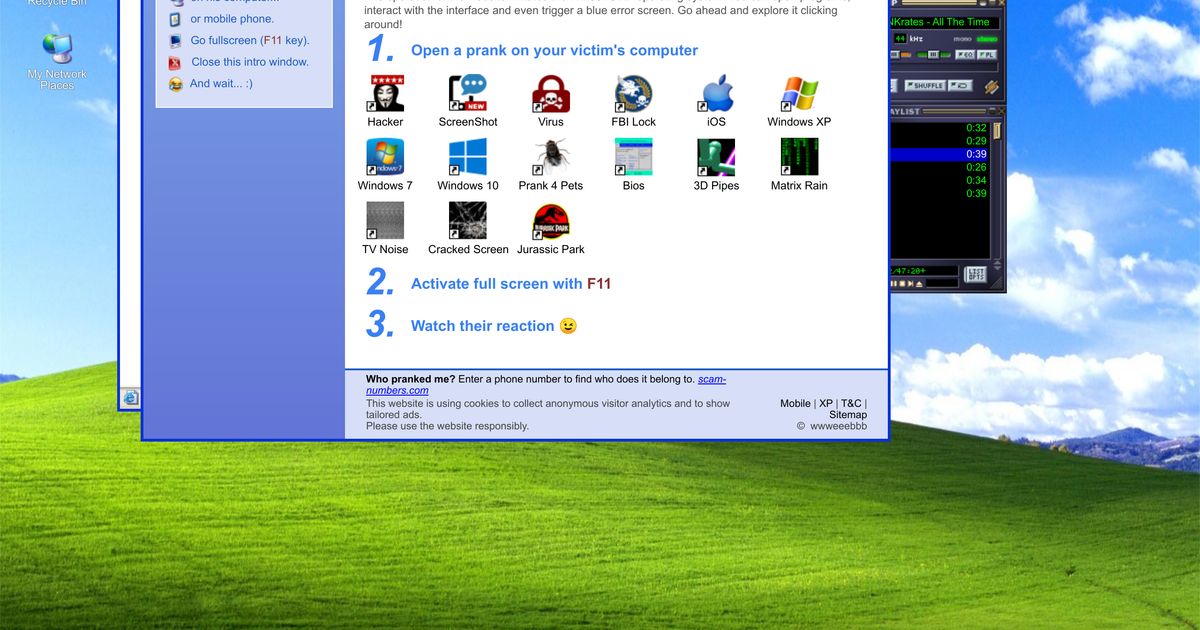This screenshot has height=630, width=1200.
Task: Click 'Open a prank on your victim's computer' heading
Action: click(554, 50)
